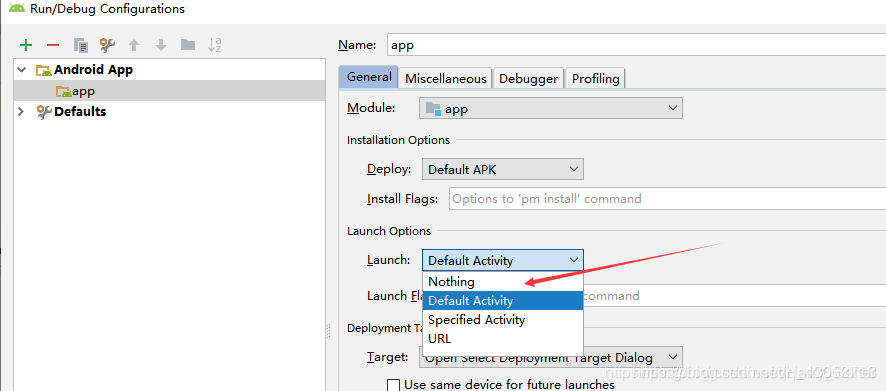Enable Use same device for future launches
The image size is (886, 391).
(x=394, y=385)
